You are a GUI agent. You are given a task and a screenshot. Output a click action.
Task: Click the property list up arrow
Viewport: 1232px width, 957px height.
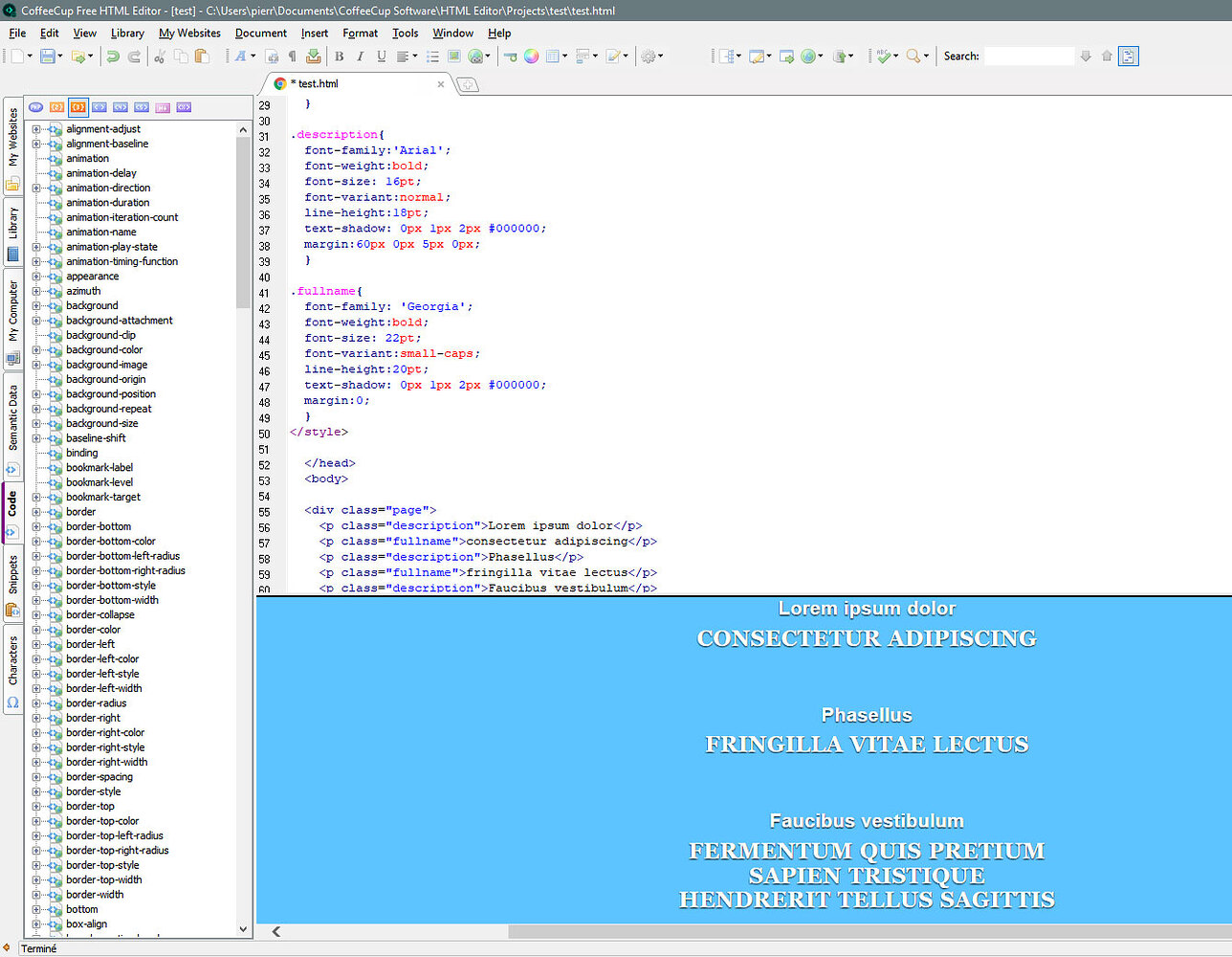(243, 129)
